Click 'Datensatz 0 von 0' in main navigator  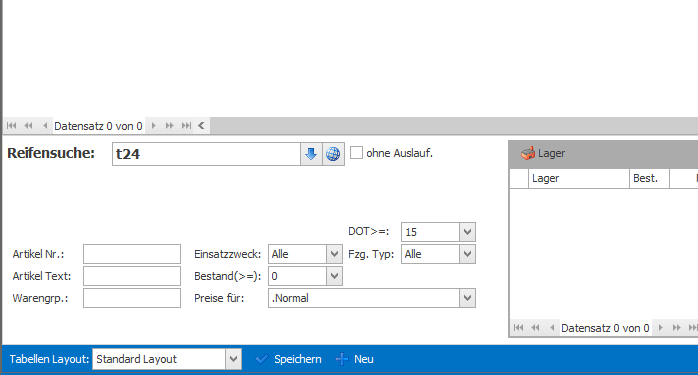coord(98,126)
